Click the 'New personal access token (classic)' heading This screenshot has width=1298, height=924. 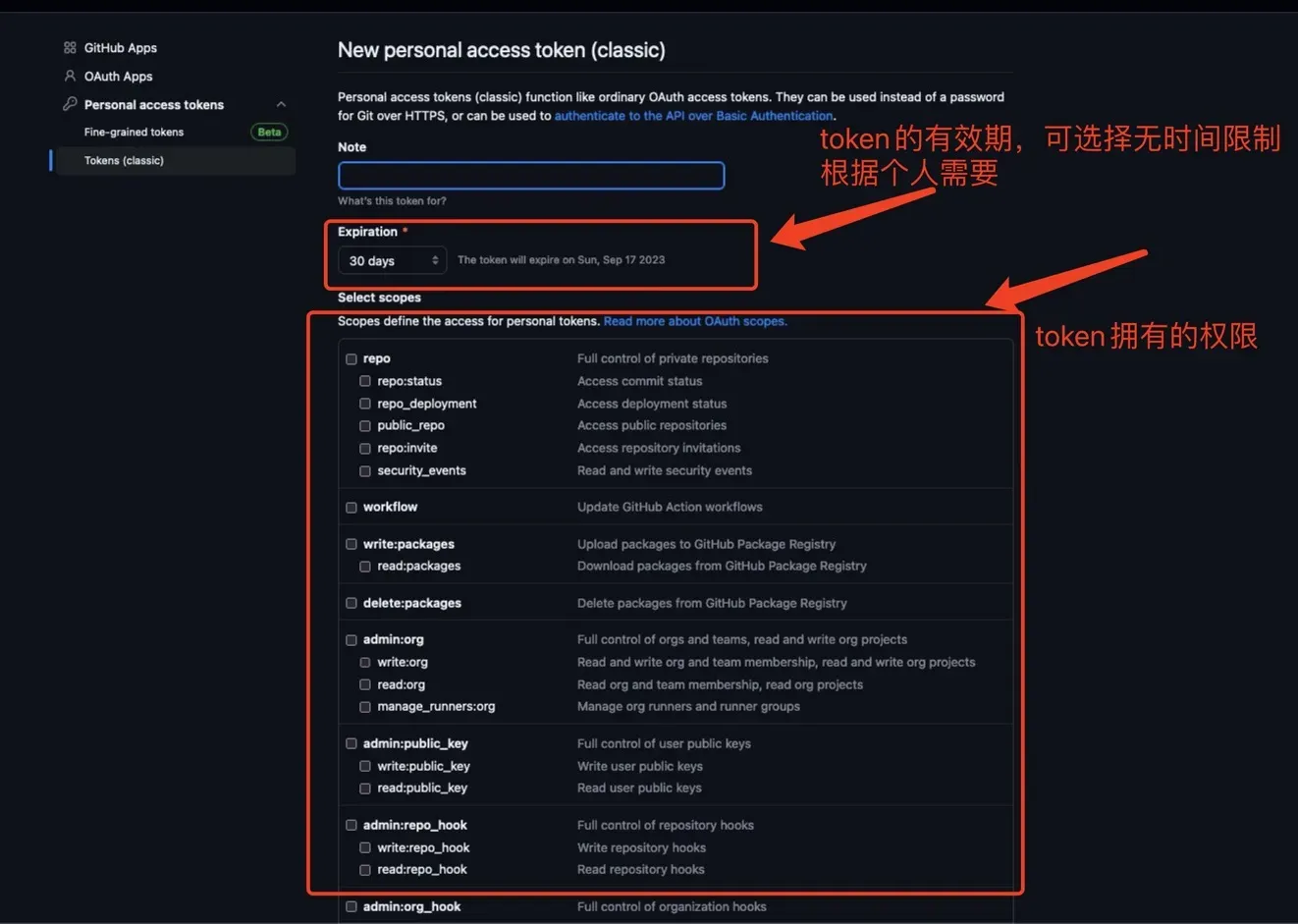502,50
